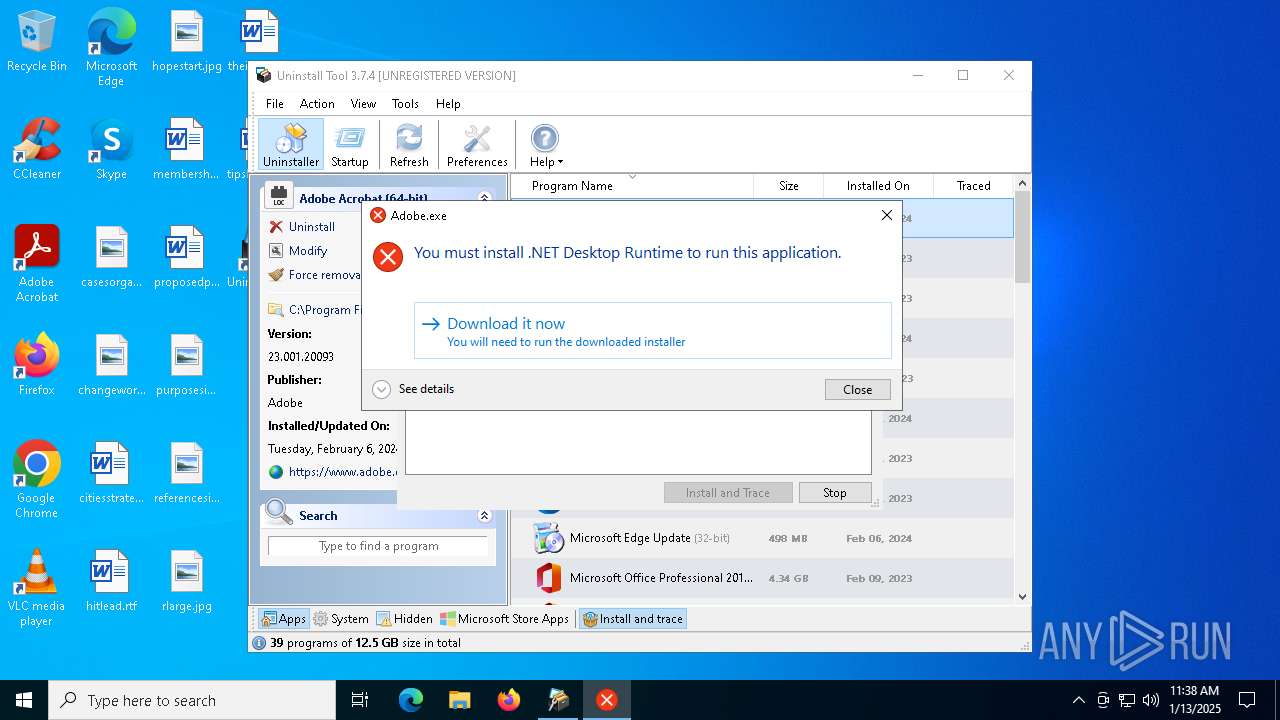The image size is (1280, 720).
Task: Sort by Program Name column
Action: pos(632,186)
